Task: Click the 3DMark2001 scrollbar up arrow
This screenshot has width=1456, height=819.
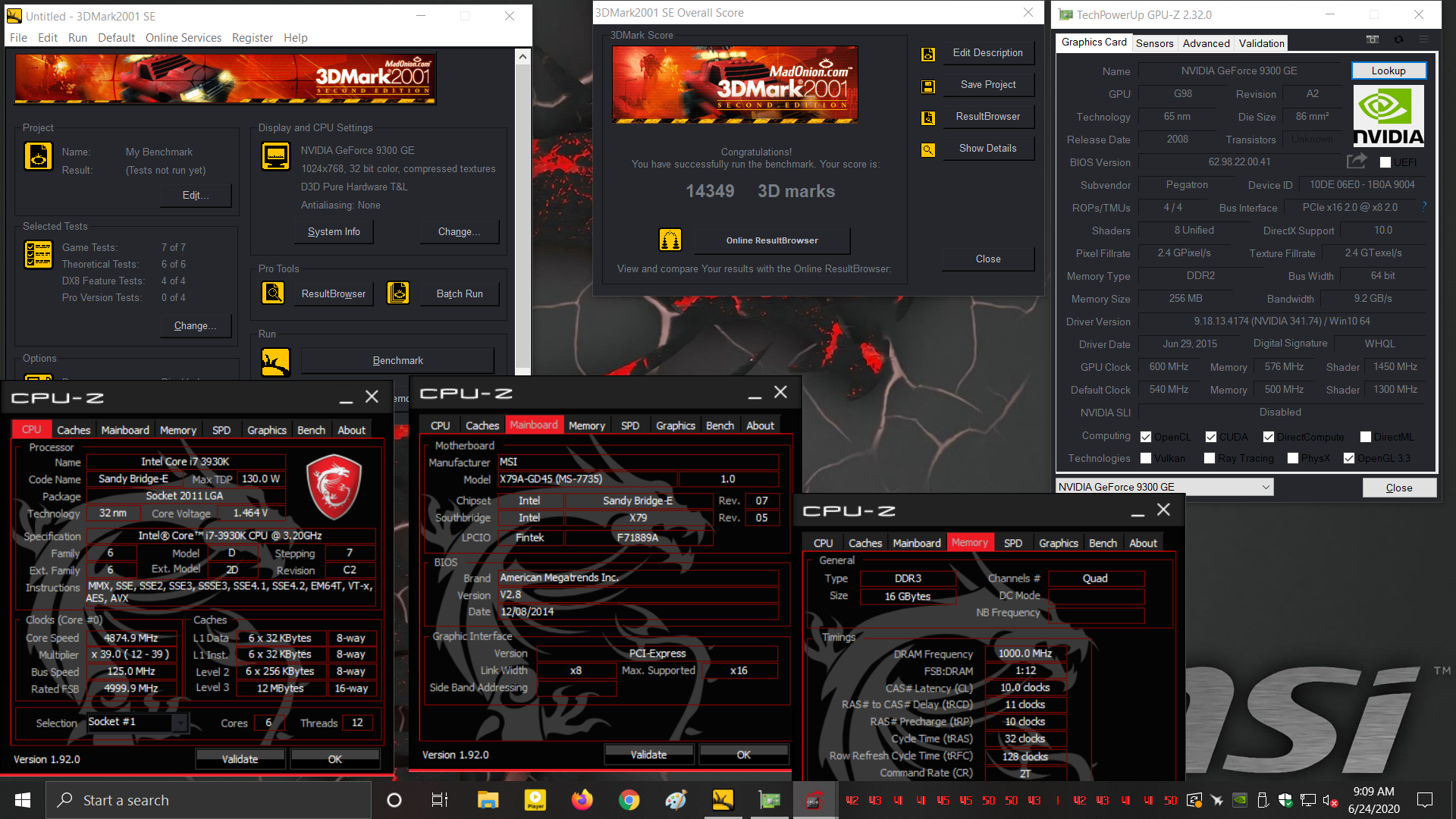Action: pyautogui.click(x=522, y=56)
